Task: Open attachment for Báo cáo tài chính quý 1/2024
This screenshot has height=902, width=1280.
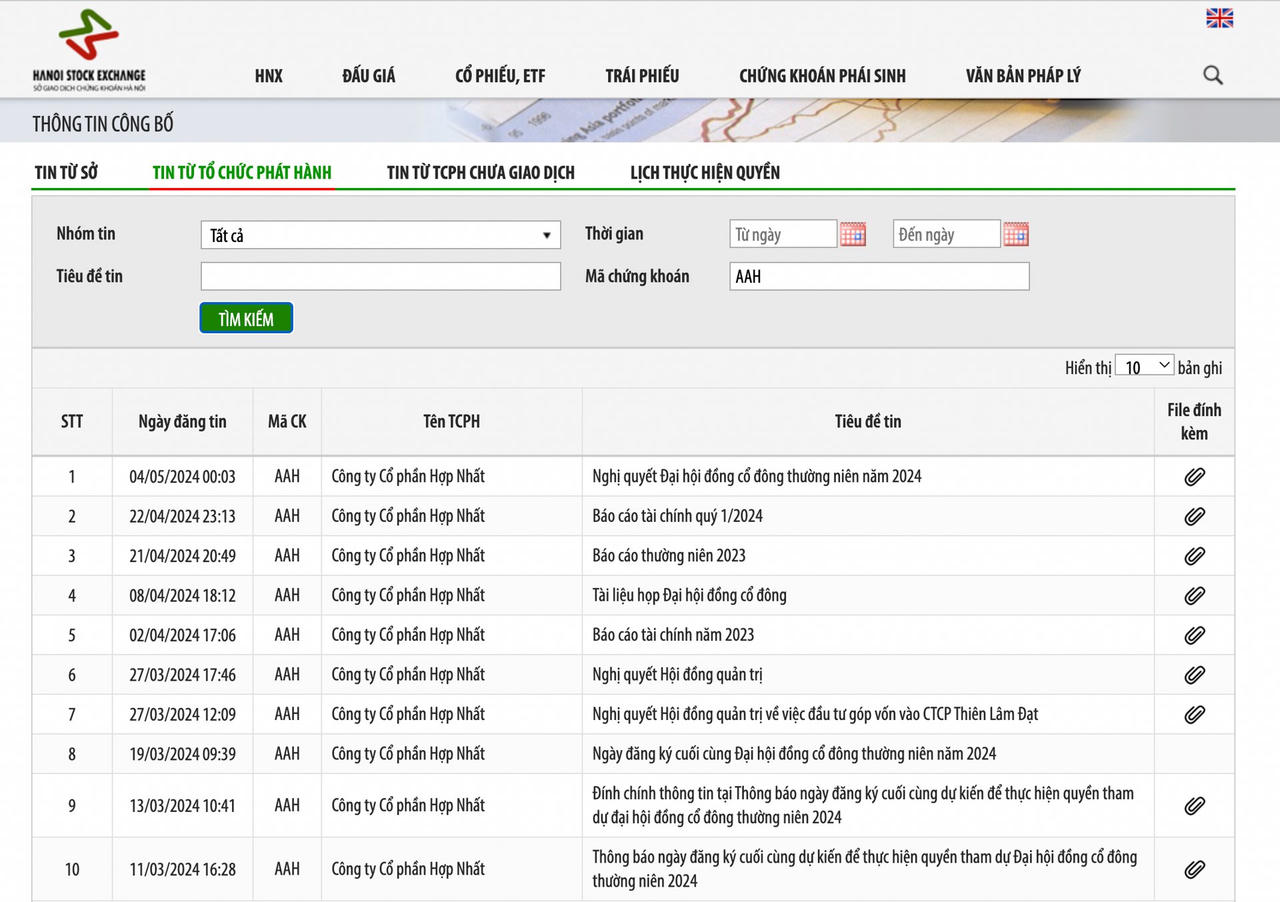Action: point(1194,517)
